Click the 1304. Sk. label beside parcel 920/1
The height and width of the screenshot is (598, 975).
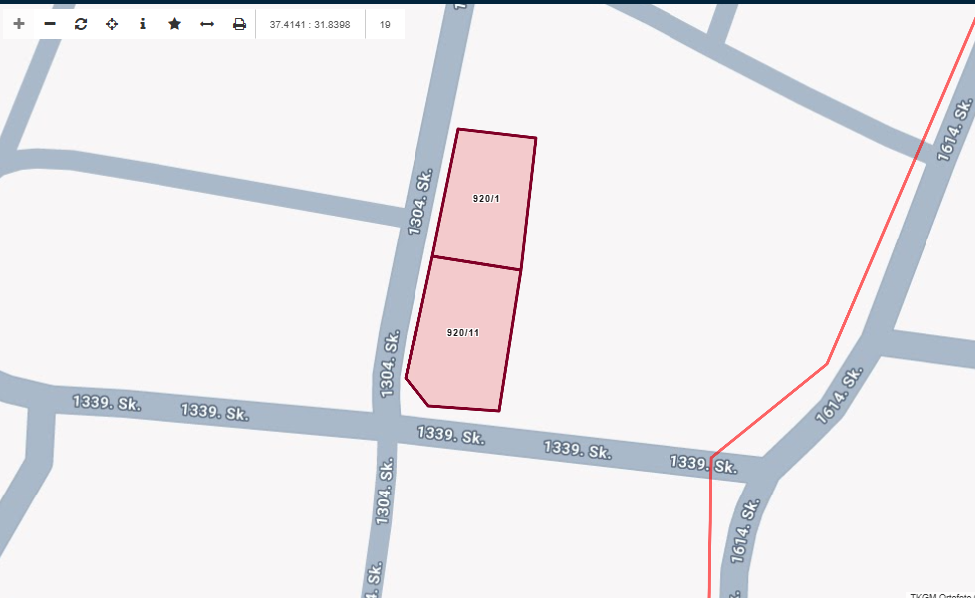click(421, 202)
